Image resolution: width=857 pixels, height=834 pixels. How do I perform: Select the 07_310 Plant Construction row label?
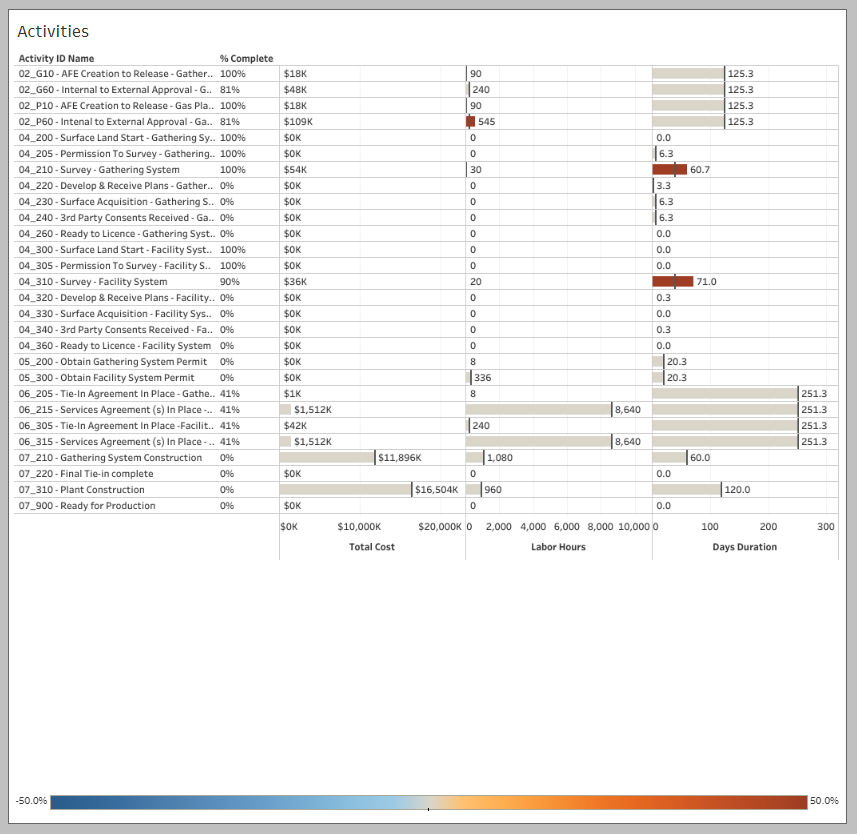tap(81, 490)
